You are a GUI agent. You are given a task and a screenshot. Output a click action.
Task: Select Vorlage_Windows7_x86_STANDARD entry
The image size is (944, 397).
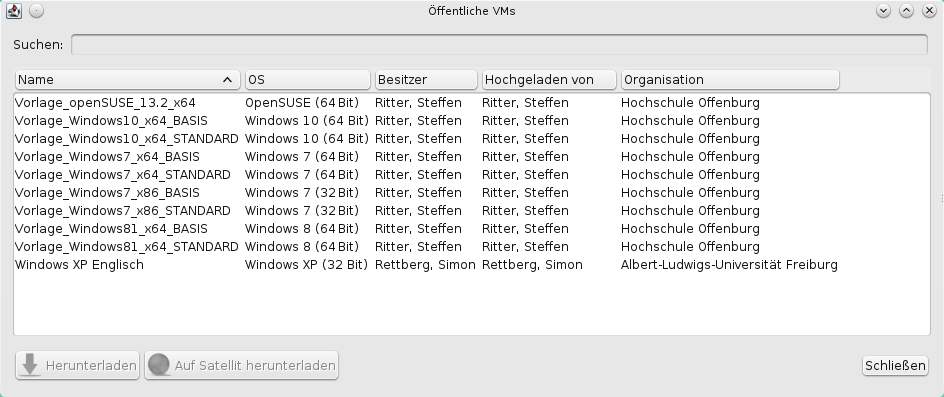(472, 211)
